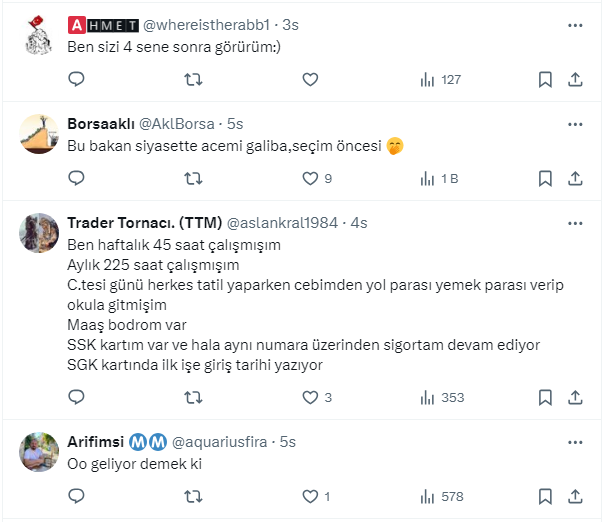Like the Borsaaklı tweet with 9 likes

[x=310, y=179]
